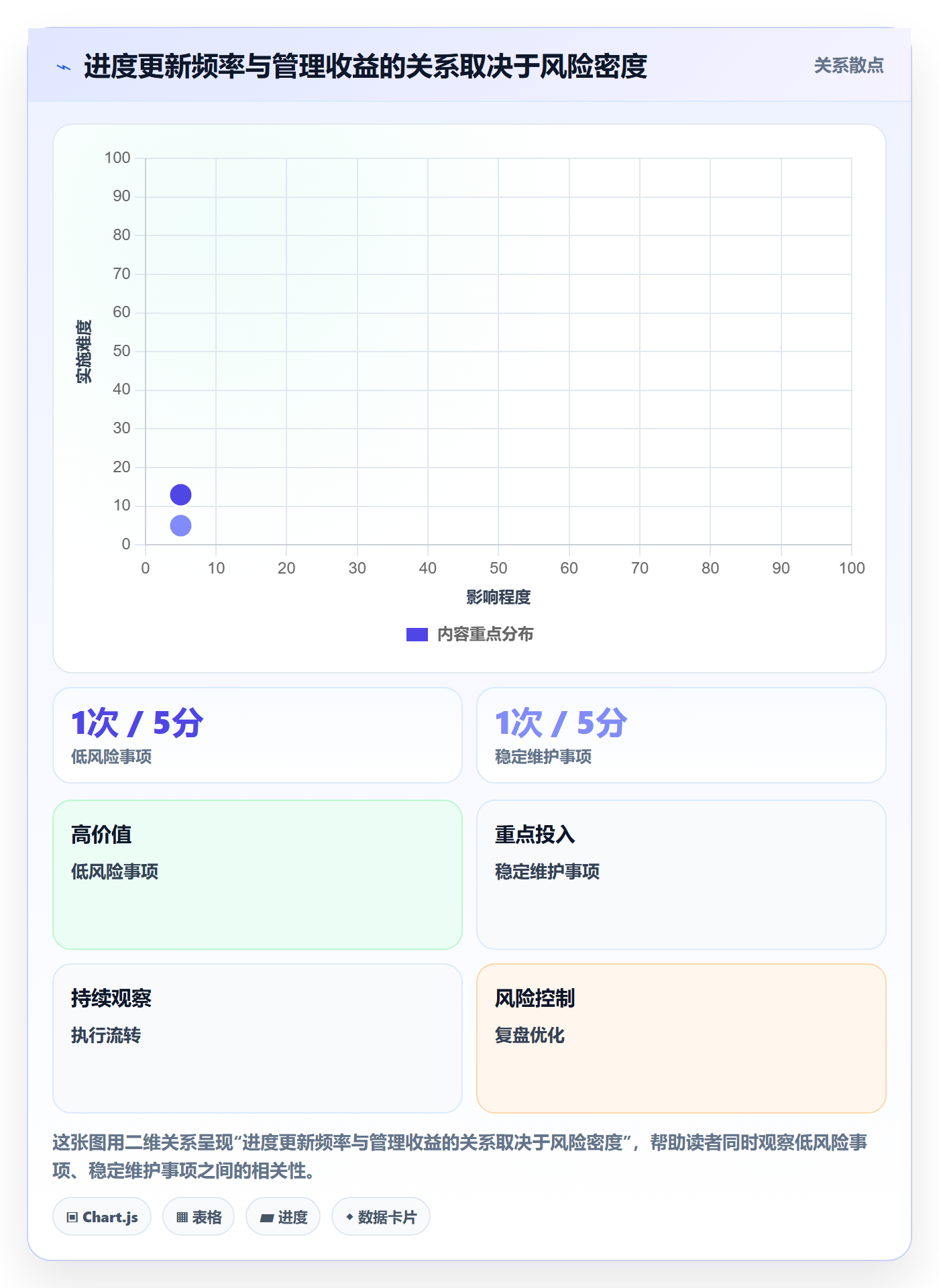The height and width of the screenshot is (1288, 939).
Task: Click the 影响程度 x-axis title
Action: (498, 597)
